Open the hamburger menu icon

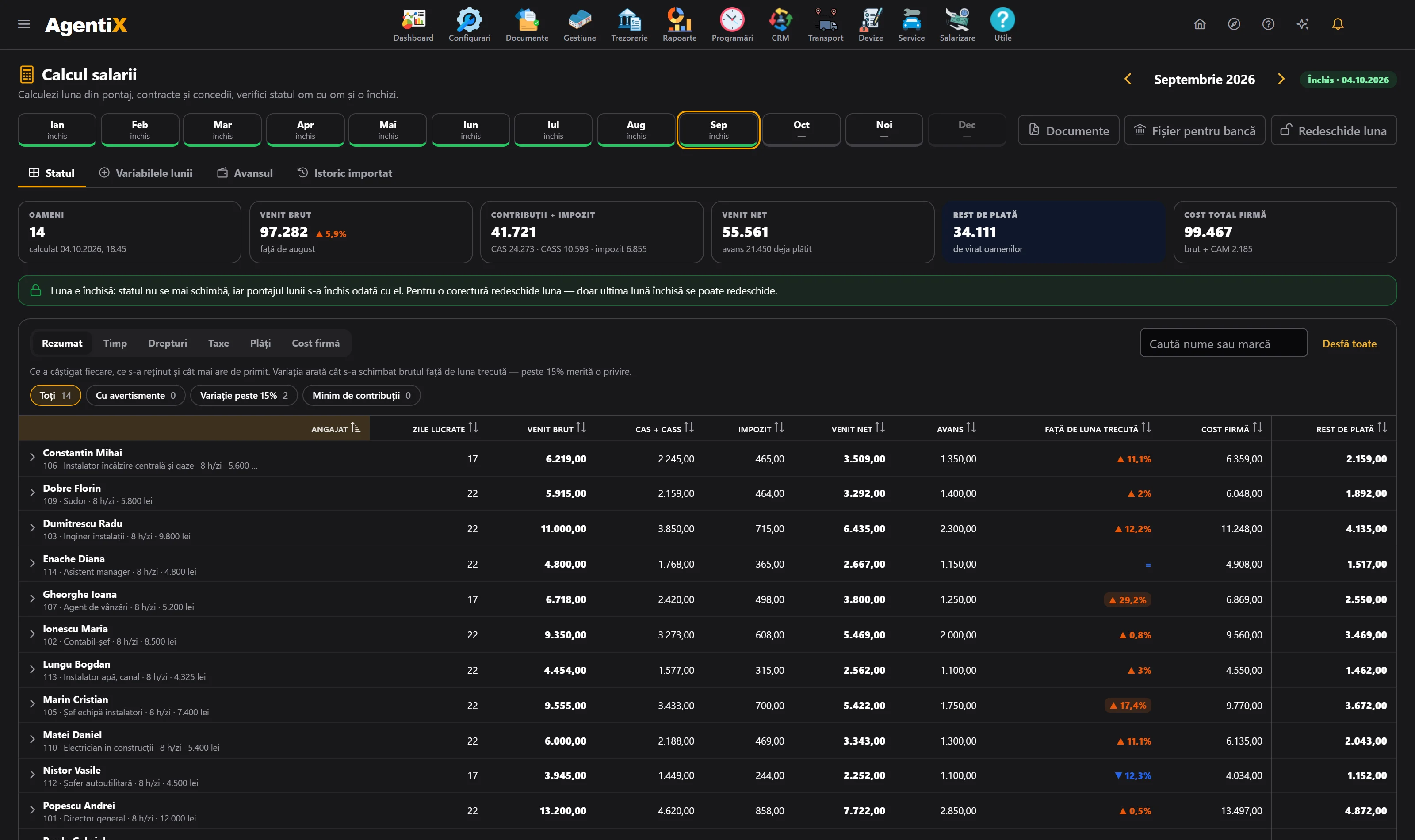[24, 24]
